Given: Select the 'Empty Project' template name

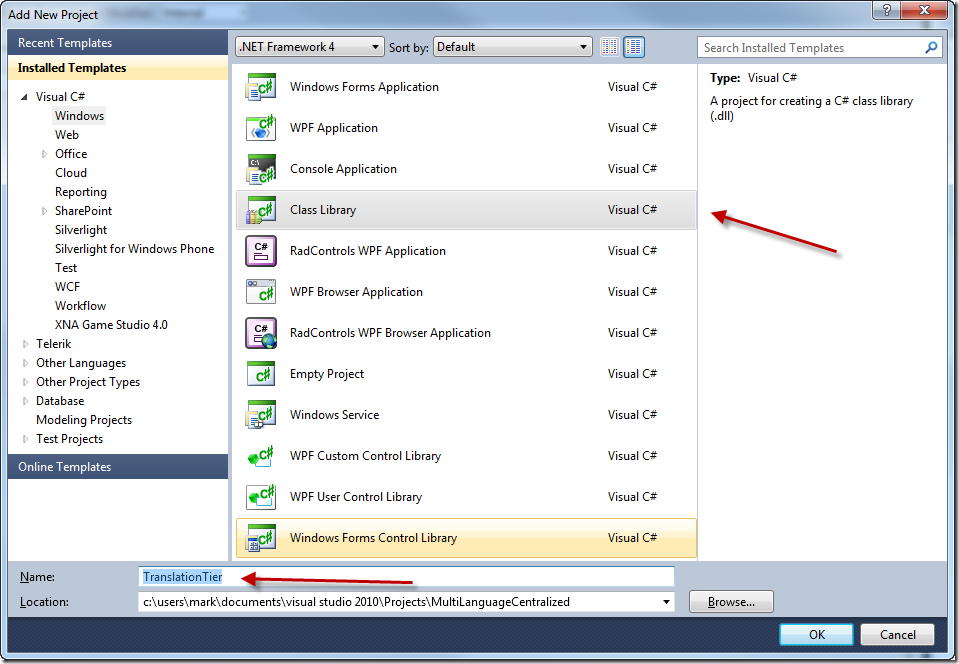Looking at the screenshot, I should tap(327, 374).
